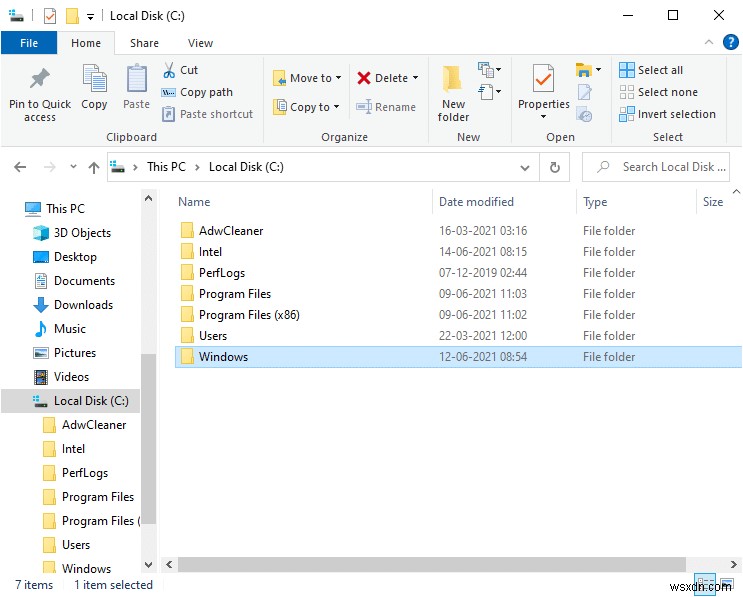Select Local Disk (C:) in navigation pane

(71, 401)
